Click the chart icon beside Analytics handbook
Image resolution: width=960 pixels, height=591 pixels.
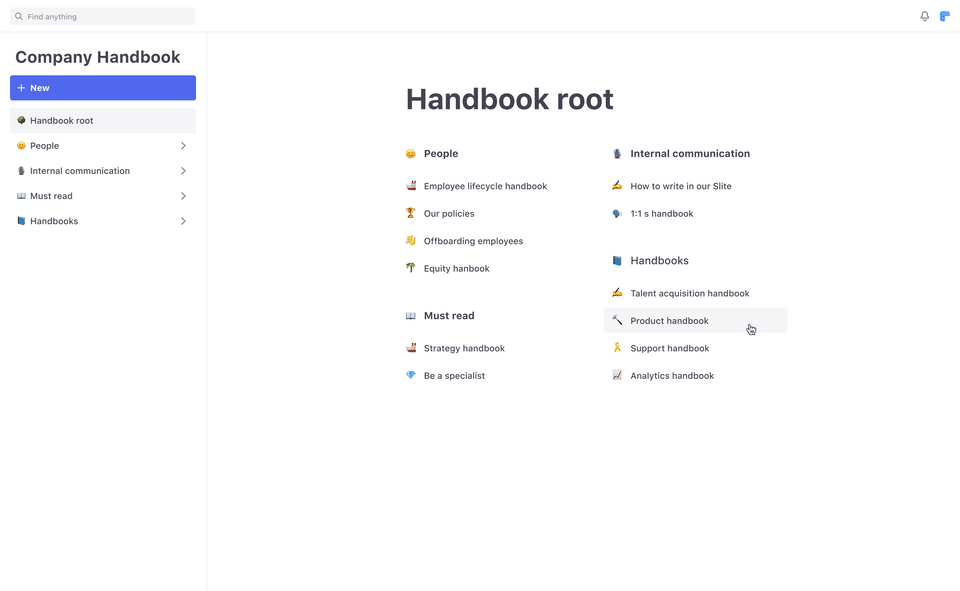617,376
